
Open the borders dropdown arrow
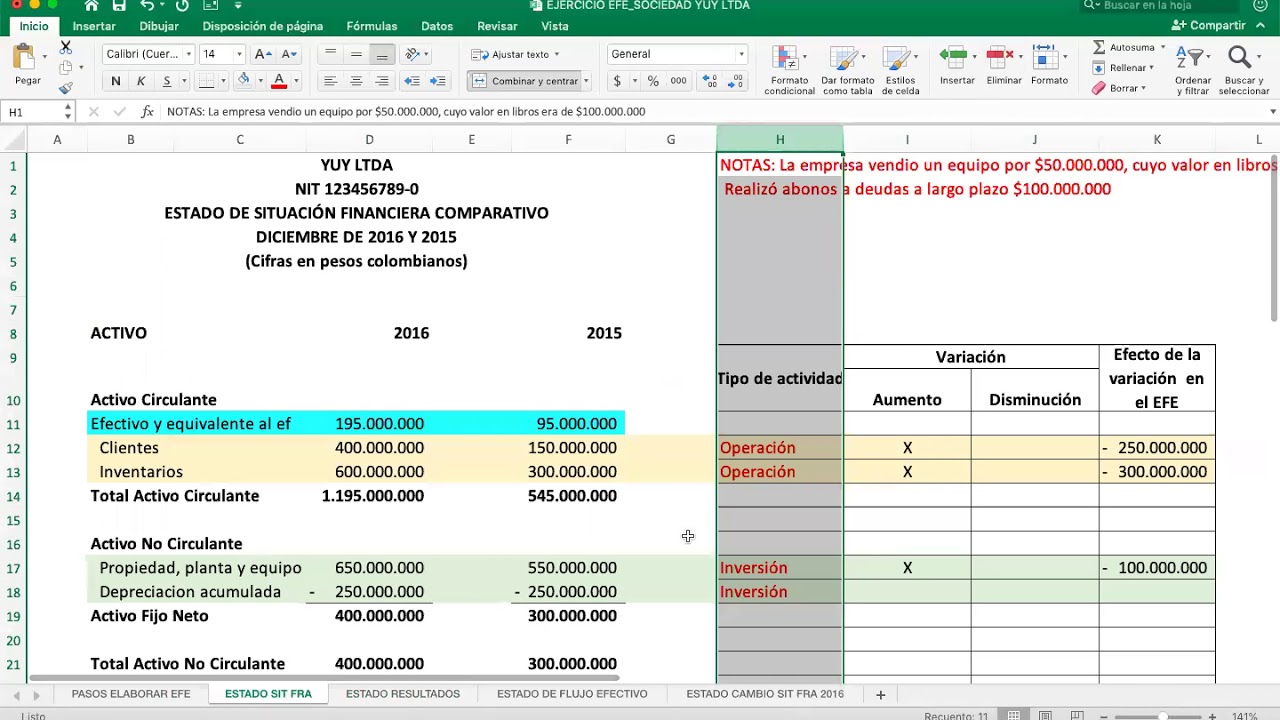(x=223, y=81)
